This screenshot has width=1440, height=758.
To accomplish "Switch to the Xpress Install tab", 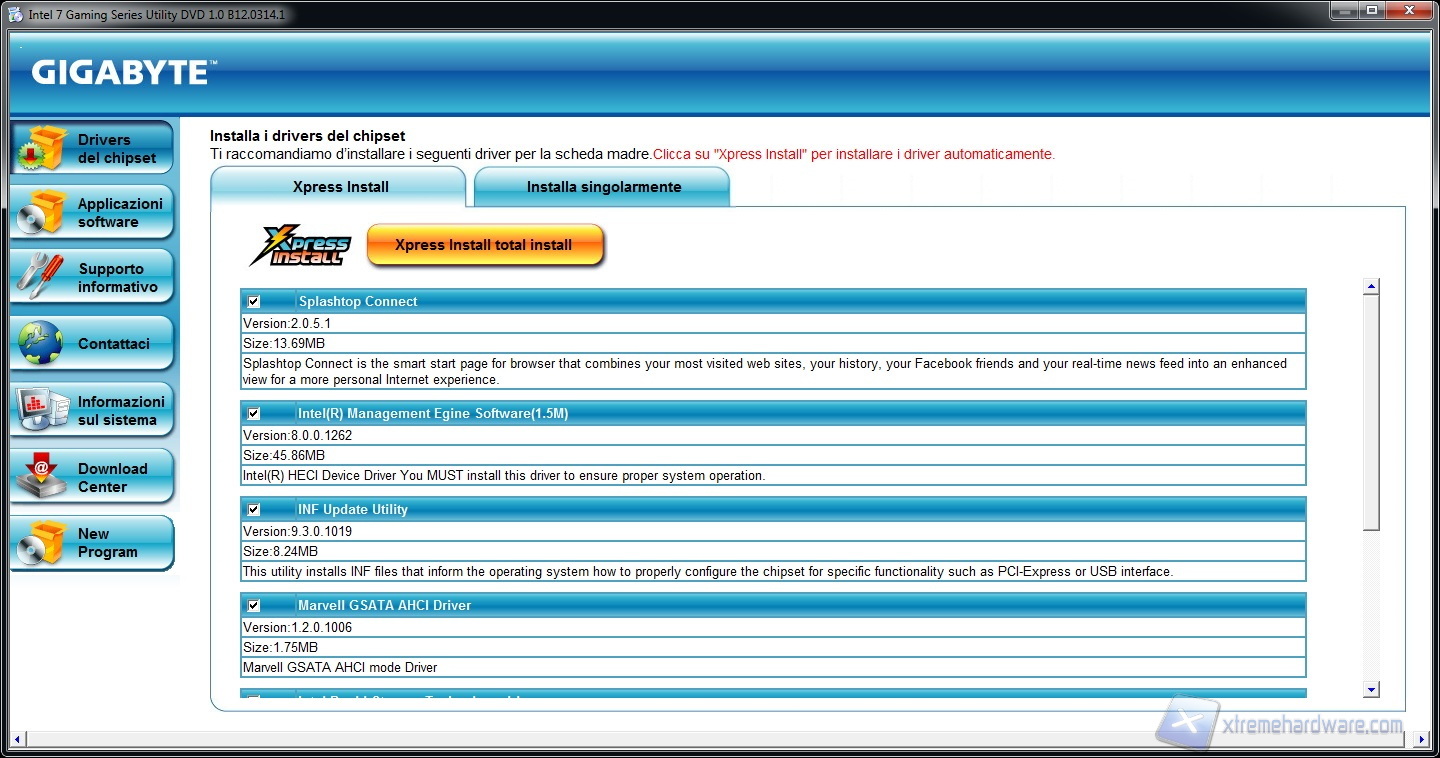I will tap(340, 187).
